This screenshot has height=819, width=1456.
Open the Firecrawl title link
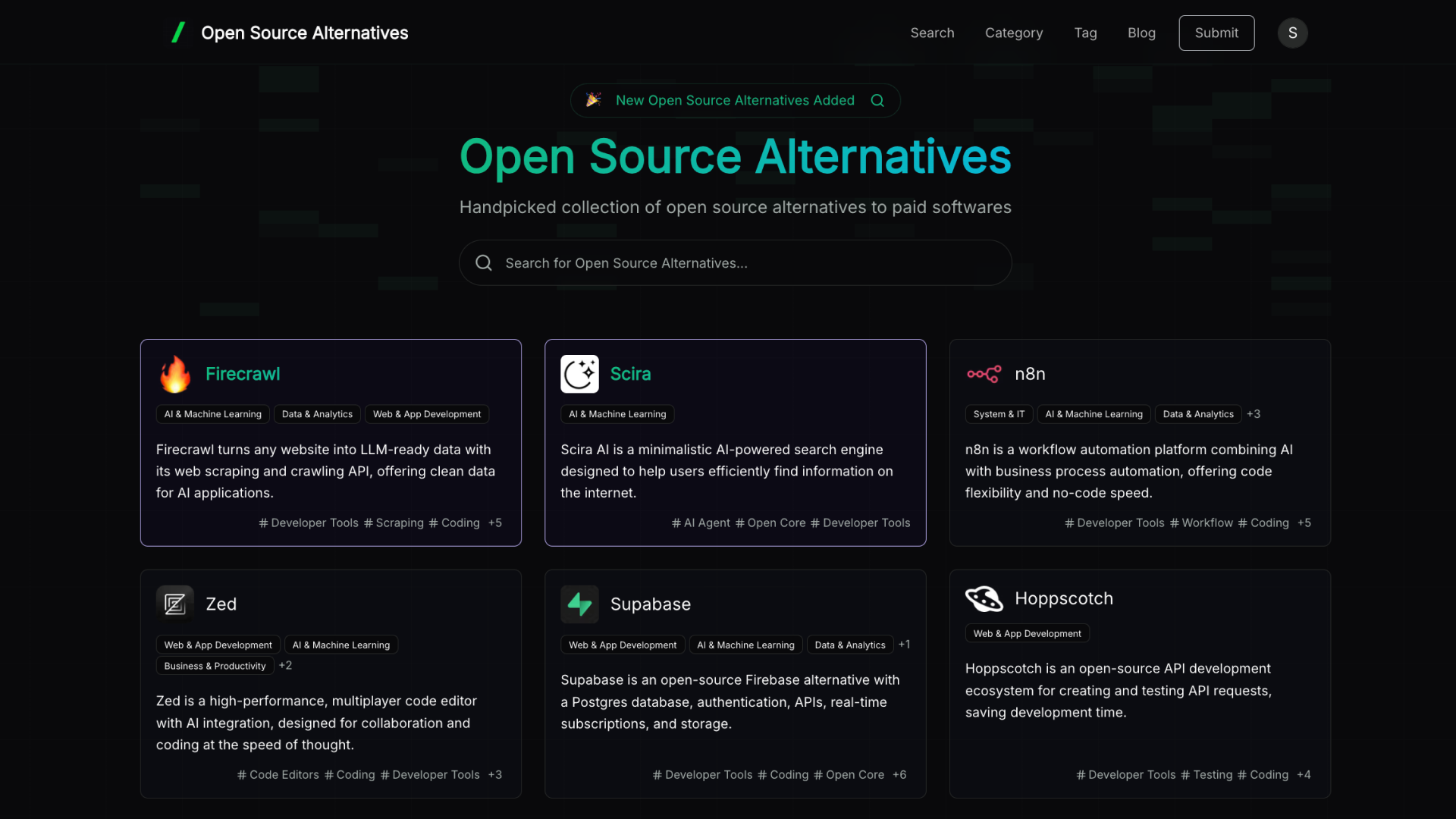243,374
